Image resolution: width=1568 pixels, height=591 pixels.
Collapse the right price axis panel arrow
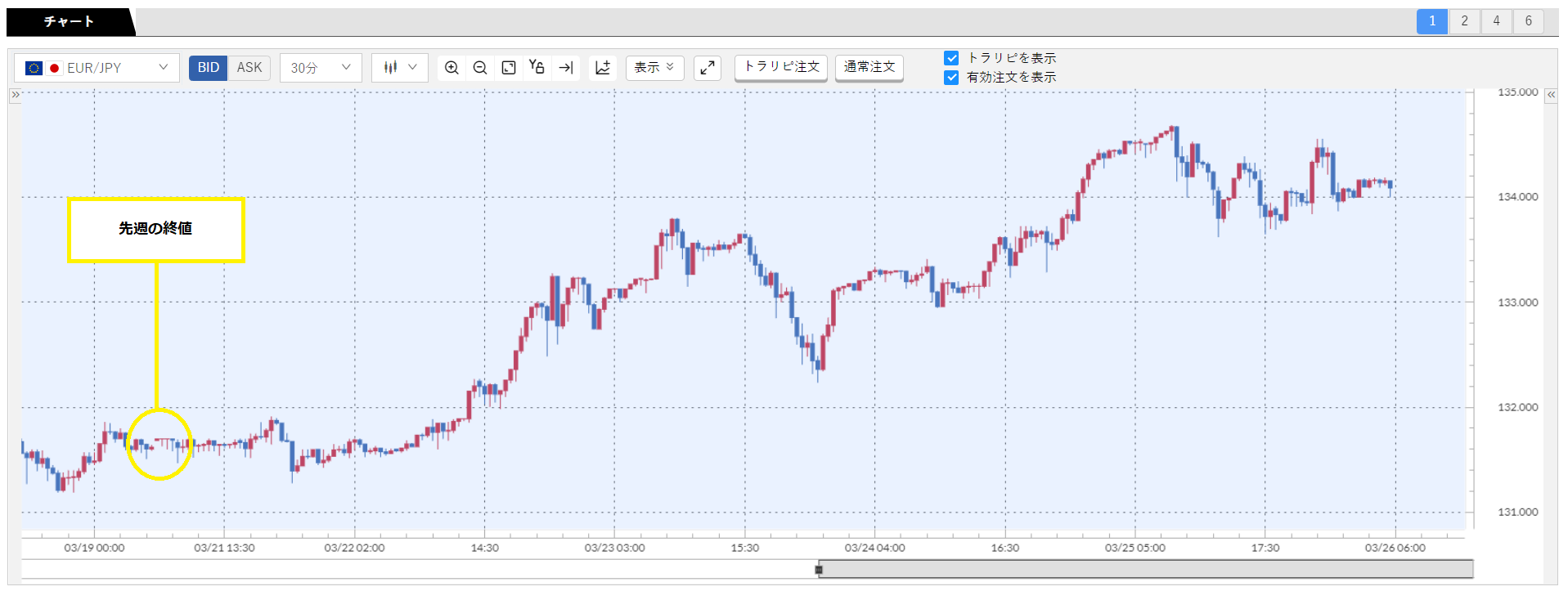pyautogui.click(x=1551, y=95)
